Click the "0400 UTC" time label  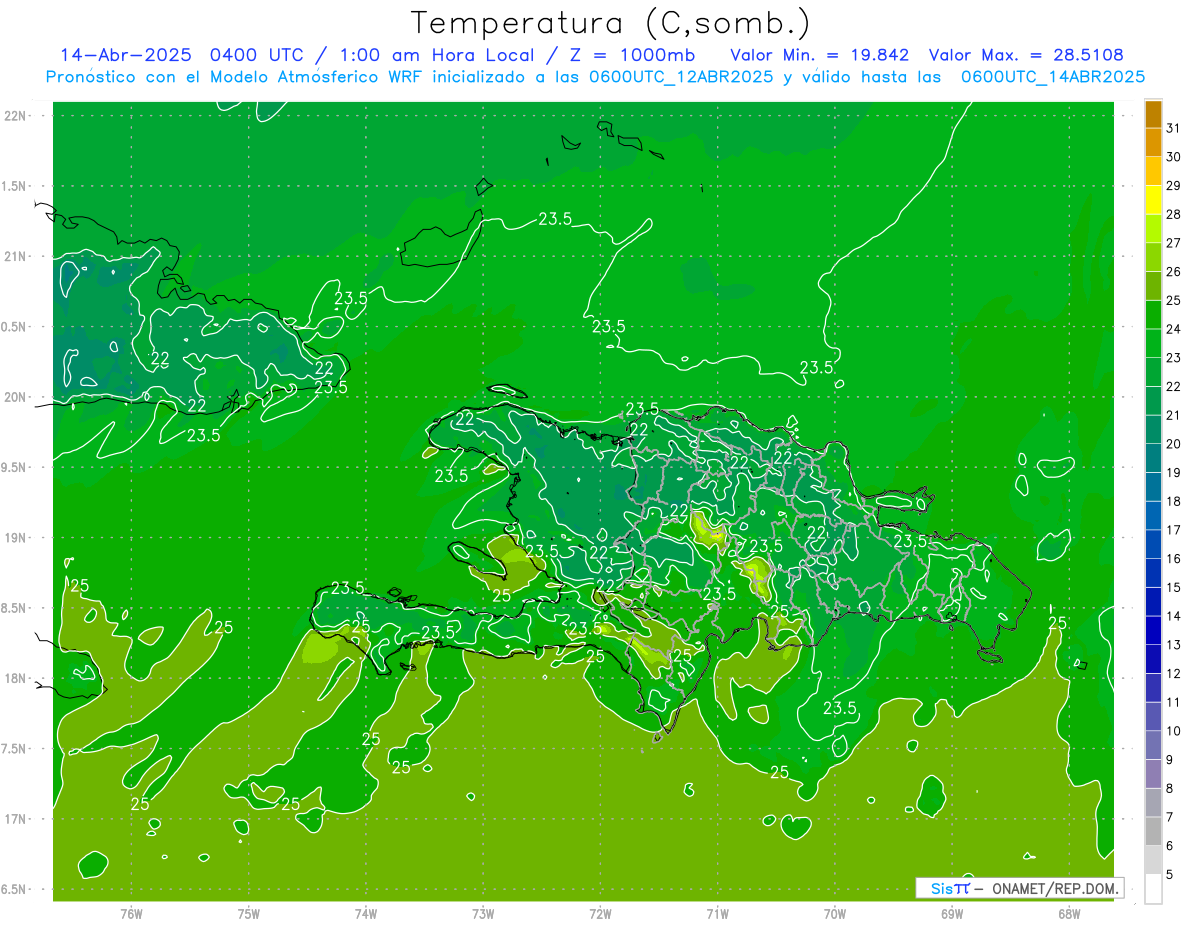coord(259,54)
